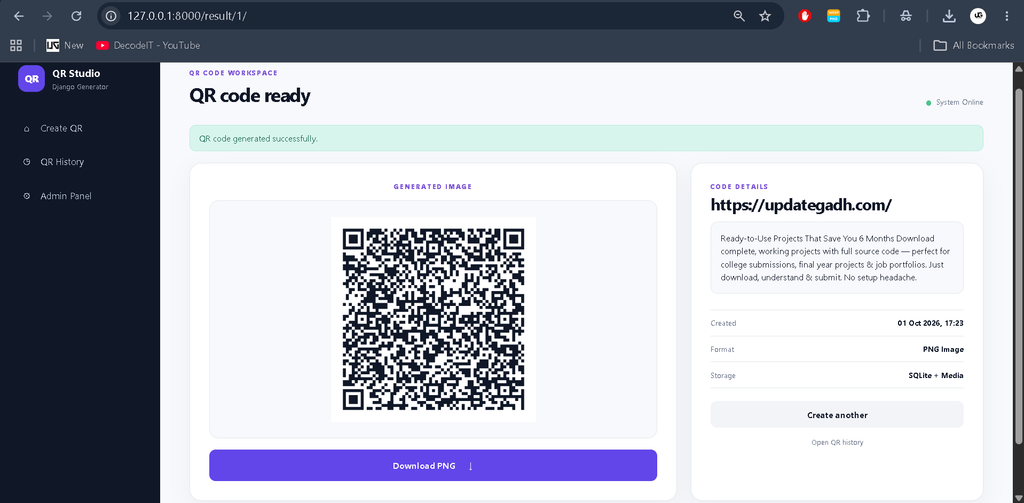This screenshot has height=503, width=1024.
Task: Open QR History in sidebar
Action: tap(62, 162)
